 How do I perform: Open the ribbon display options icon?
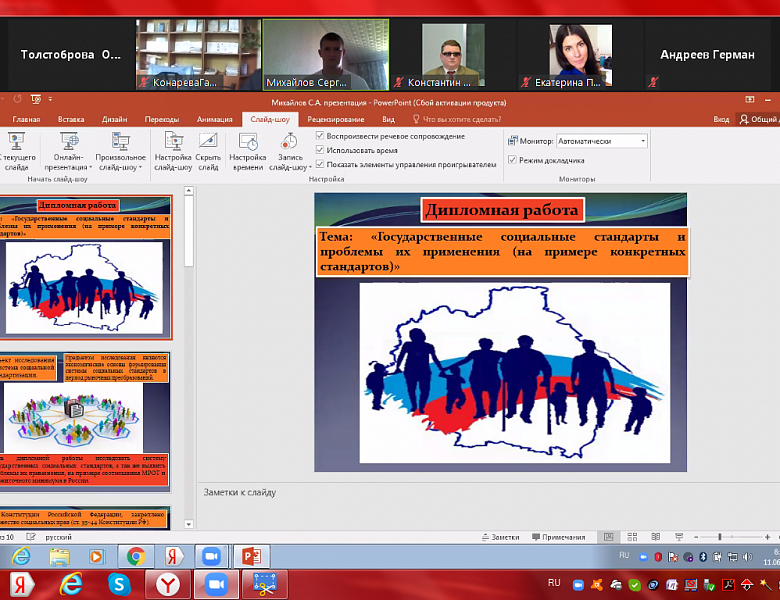[x=750, y=100]
